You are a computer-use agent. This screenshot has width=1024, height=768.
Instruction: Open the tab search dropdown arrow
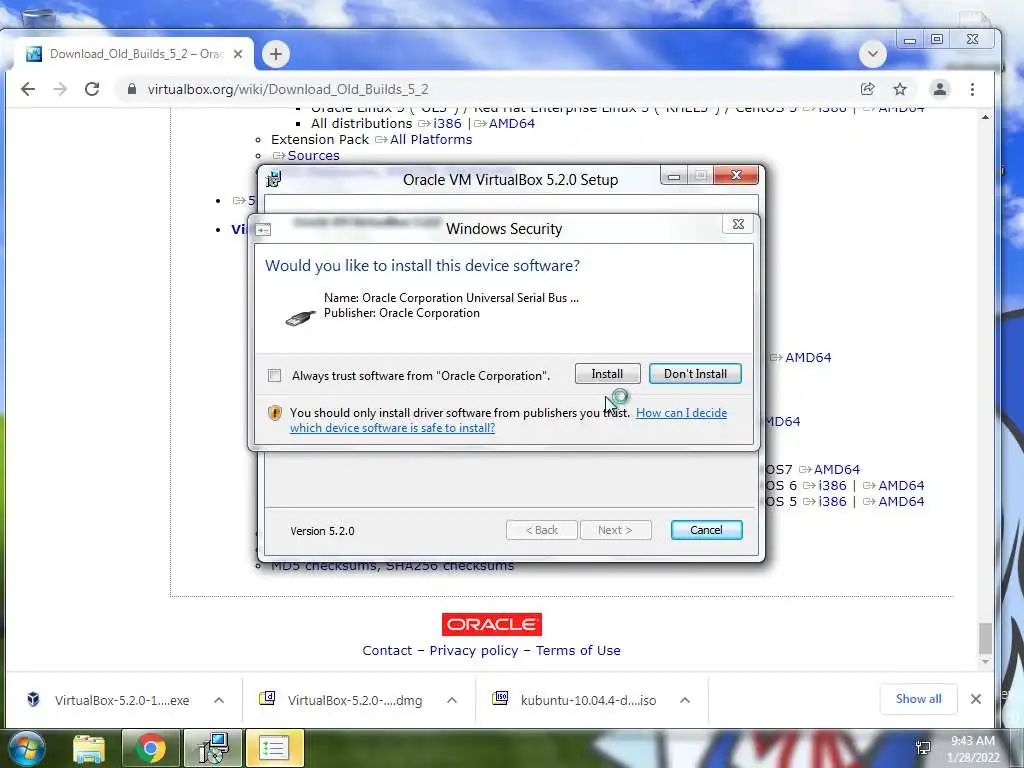(872, 54)
